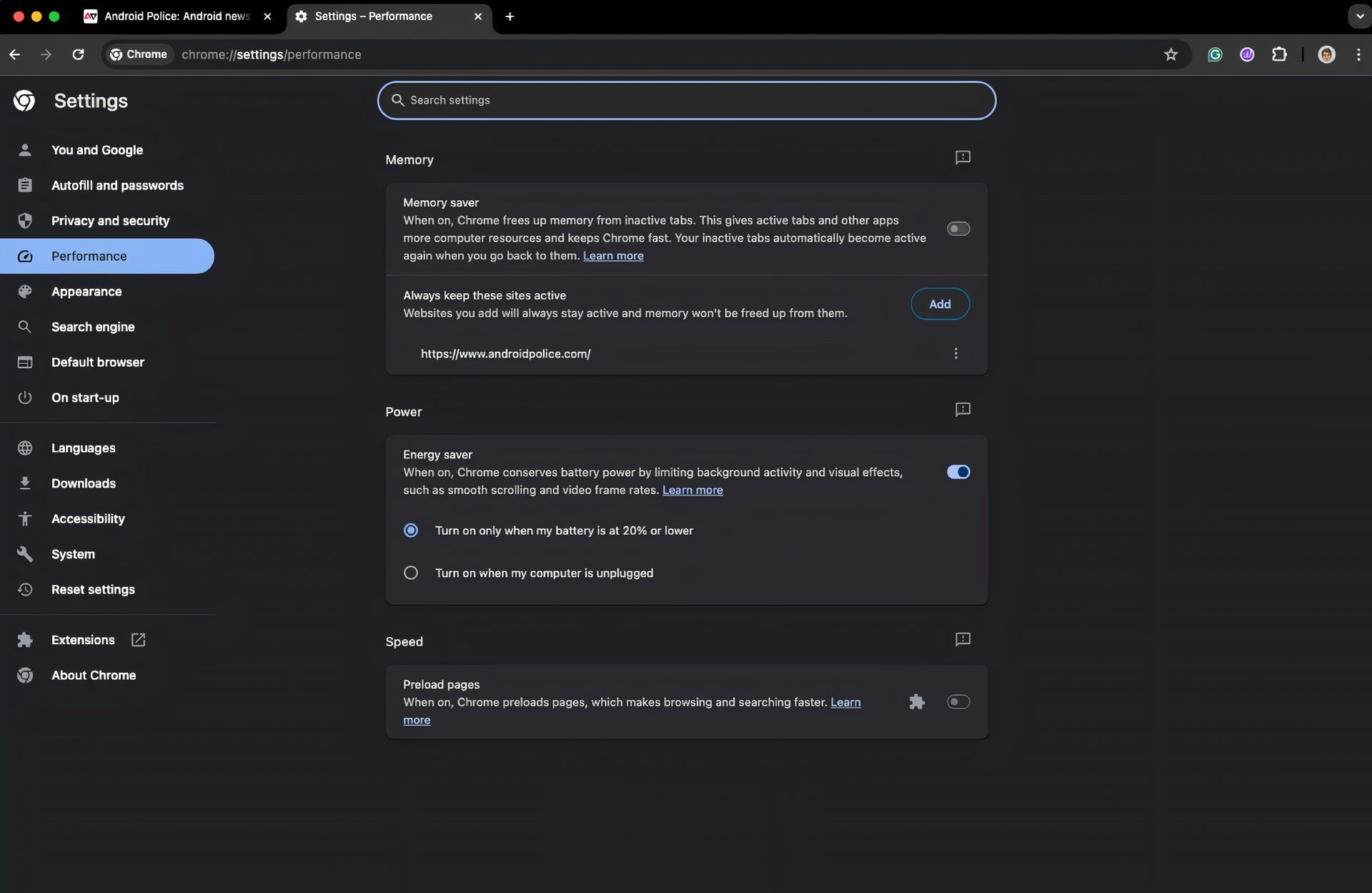Click the Privacy and security shield icon

(24, 220)
